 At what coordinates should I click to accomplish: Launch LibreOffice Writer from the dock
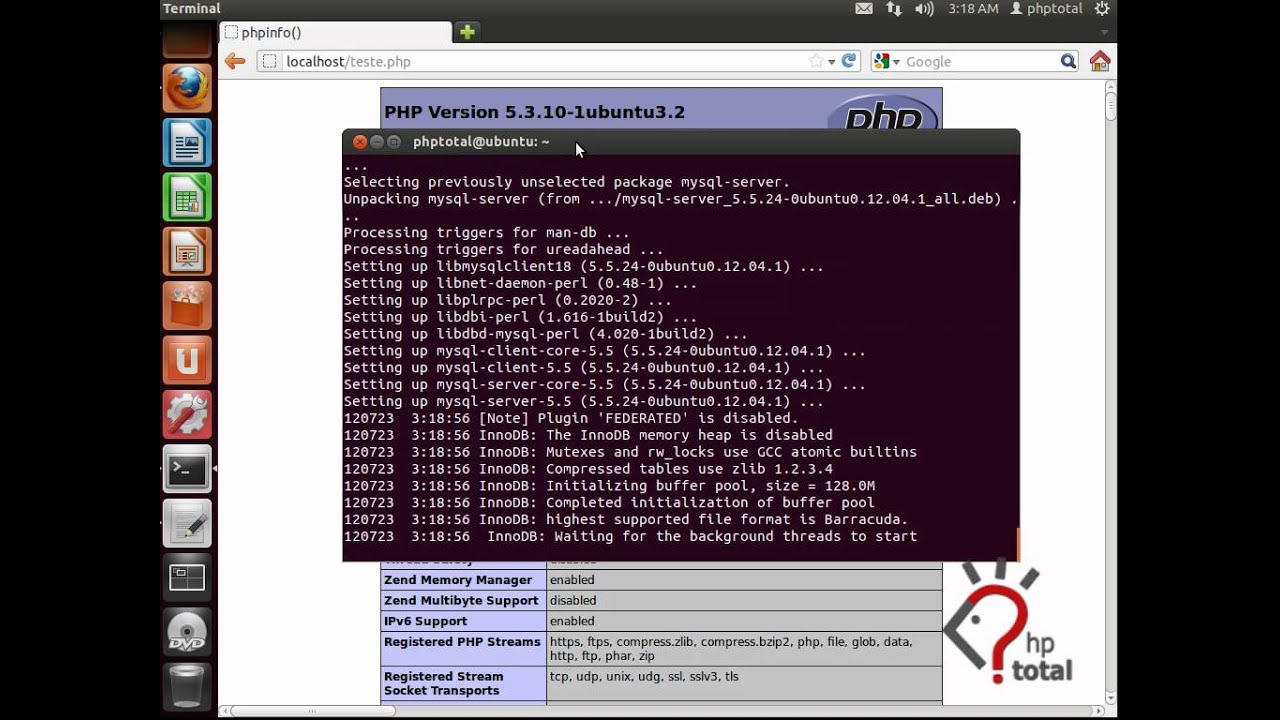(x=187, y=143)
